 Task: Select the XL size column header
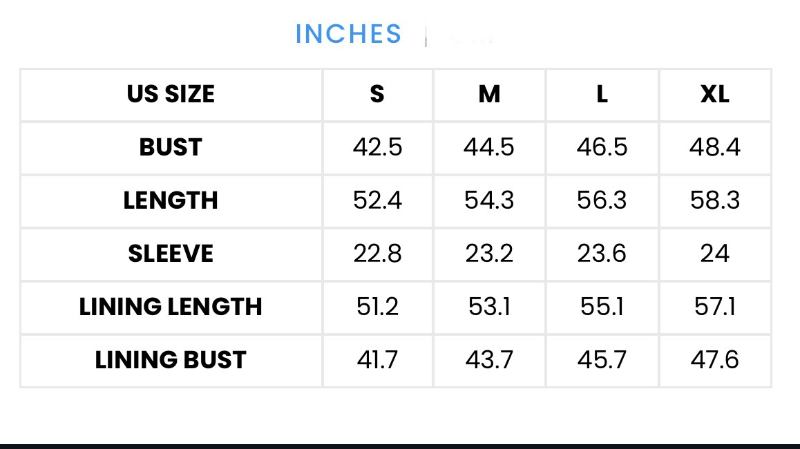715,94
